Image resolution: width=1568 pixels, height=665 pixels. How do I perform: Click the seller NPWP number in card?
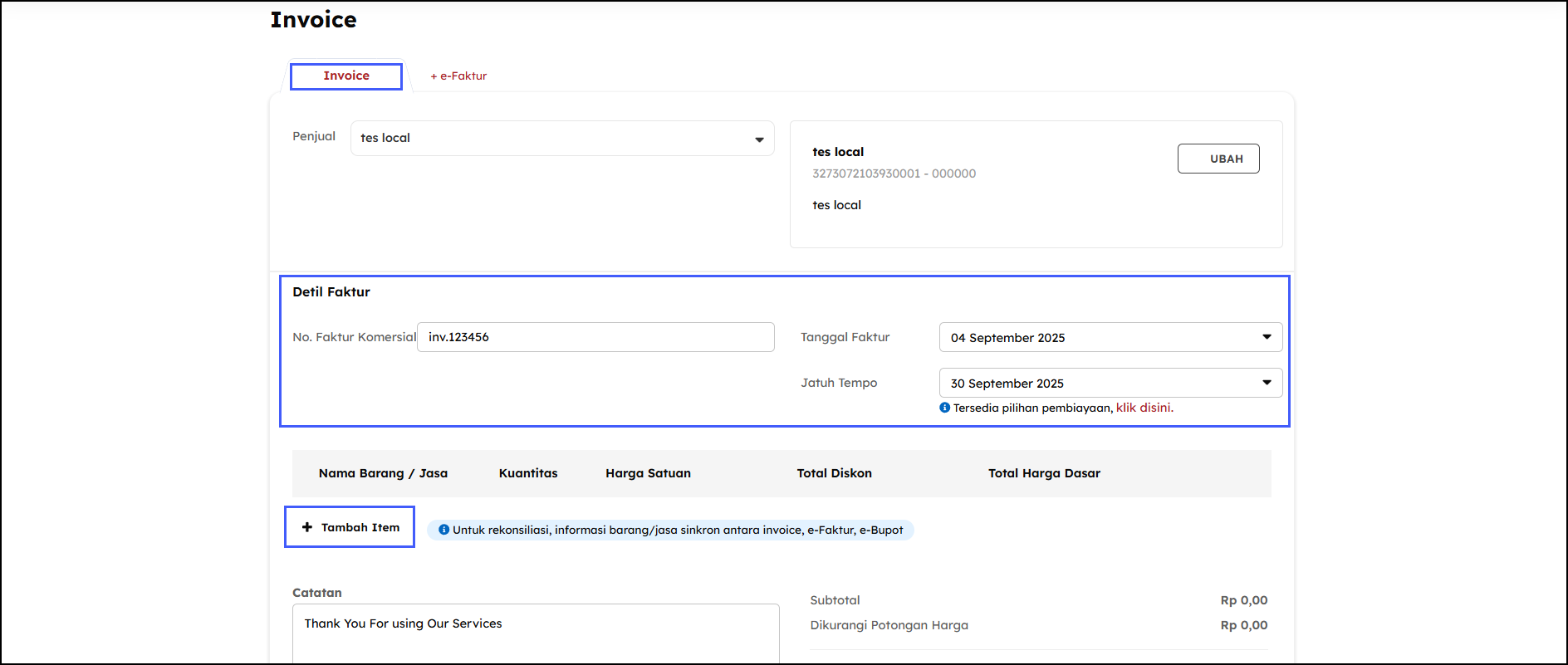894,174
